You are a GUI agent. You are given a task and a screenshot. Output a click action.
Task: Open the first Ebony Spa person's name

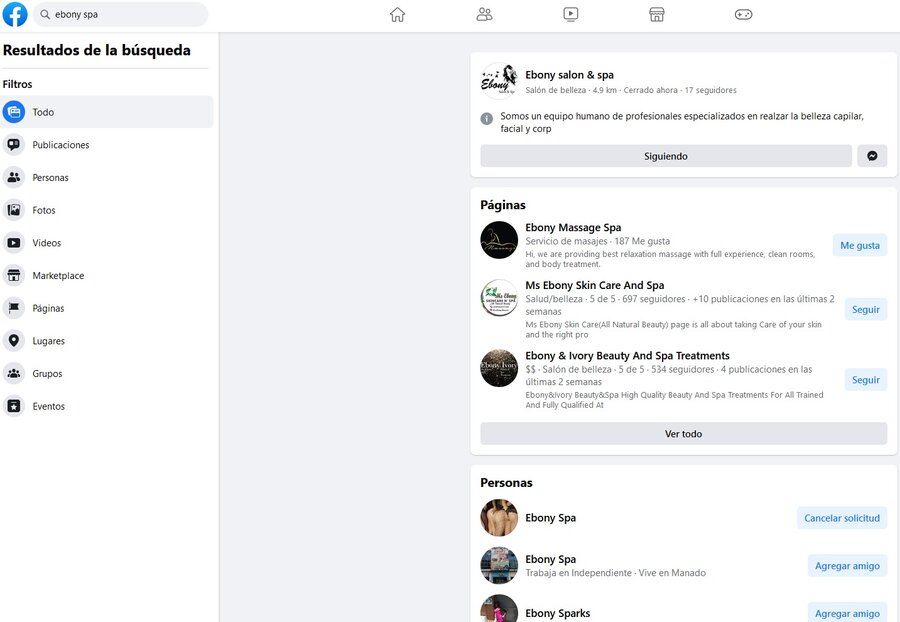point(550,518)
